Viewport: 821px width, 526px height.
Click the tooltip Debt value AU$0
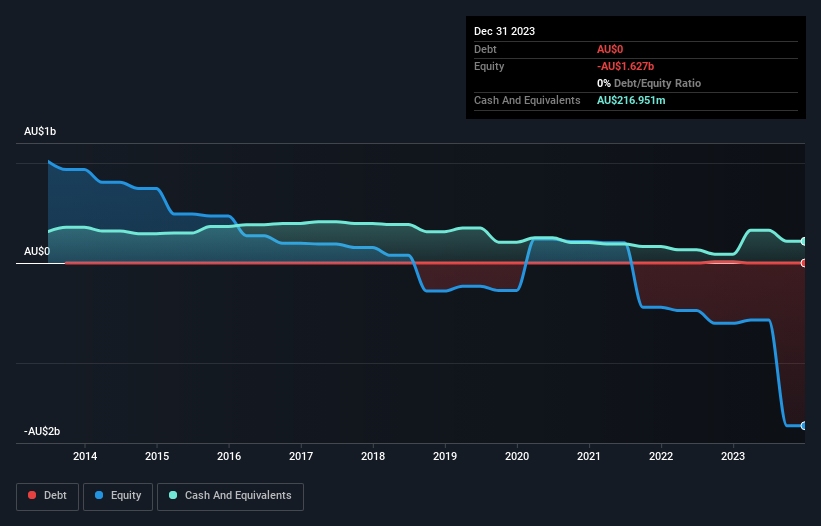610,49
